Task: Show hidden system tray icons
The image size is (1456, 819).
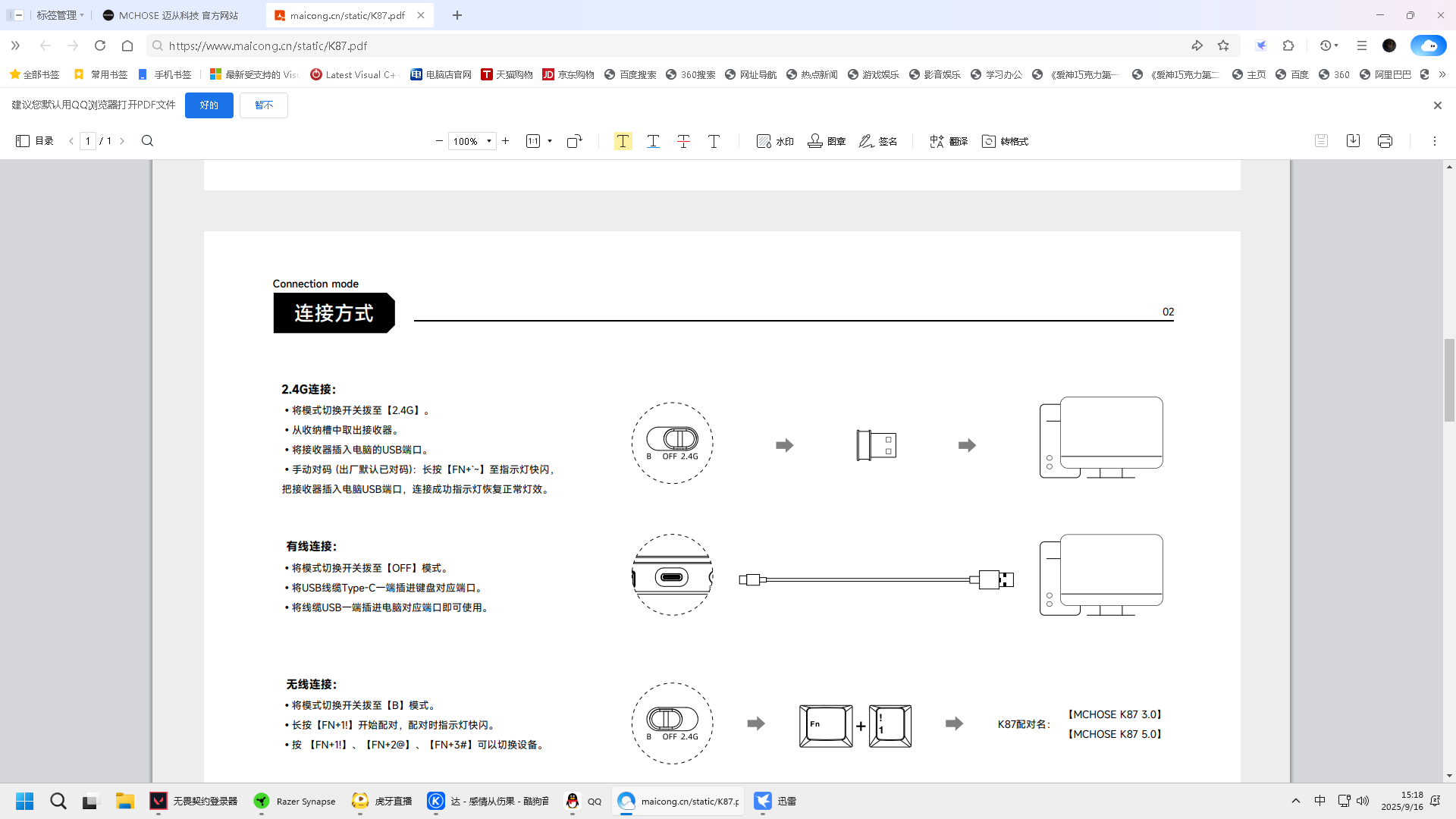Action: [1296, 801]
